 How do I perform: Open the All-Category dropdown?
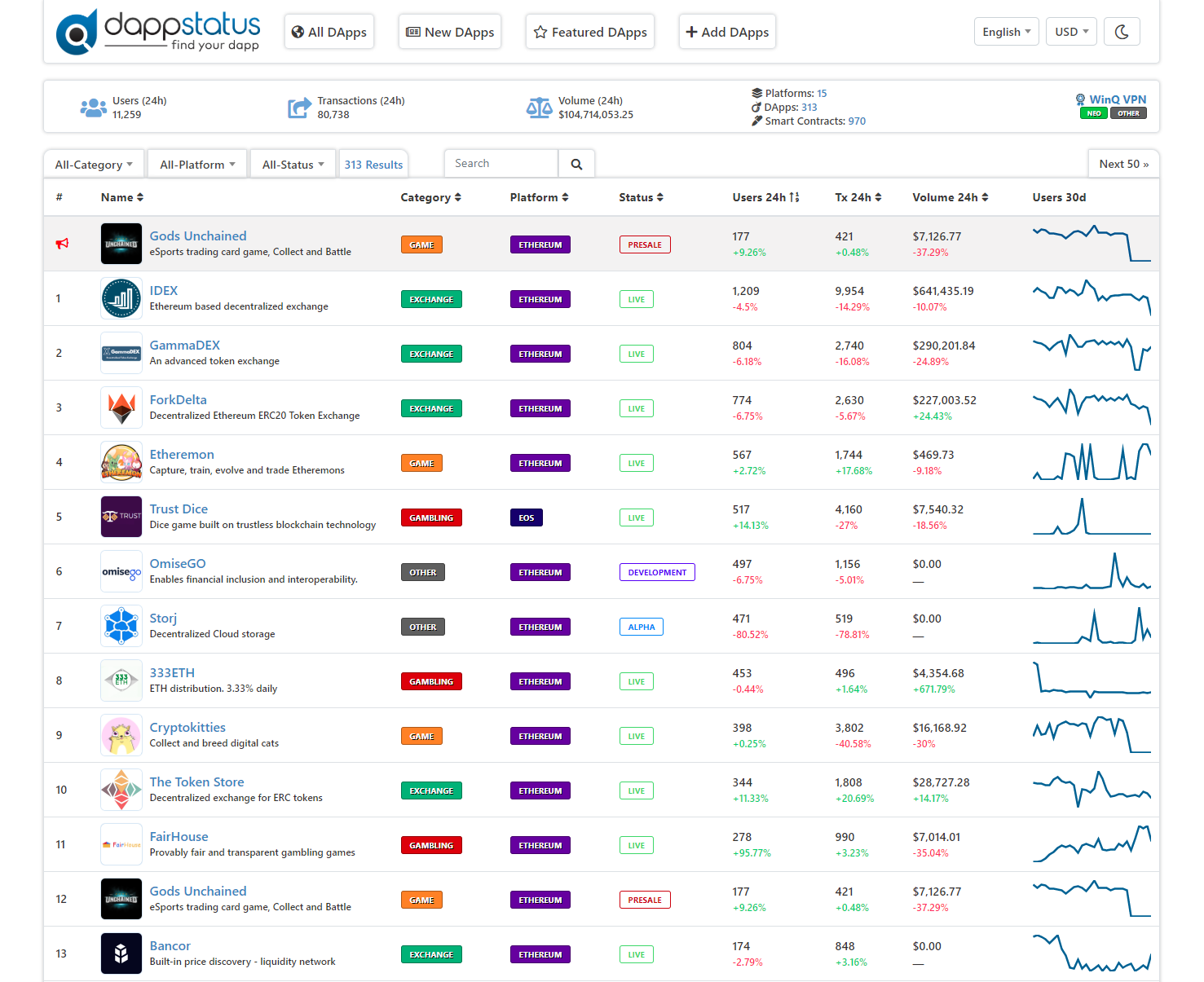(94, 163)
